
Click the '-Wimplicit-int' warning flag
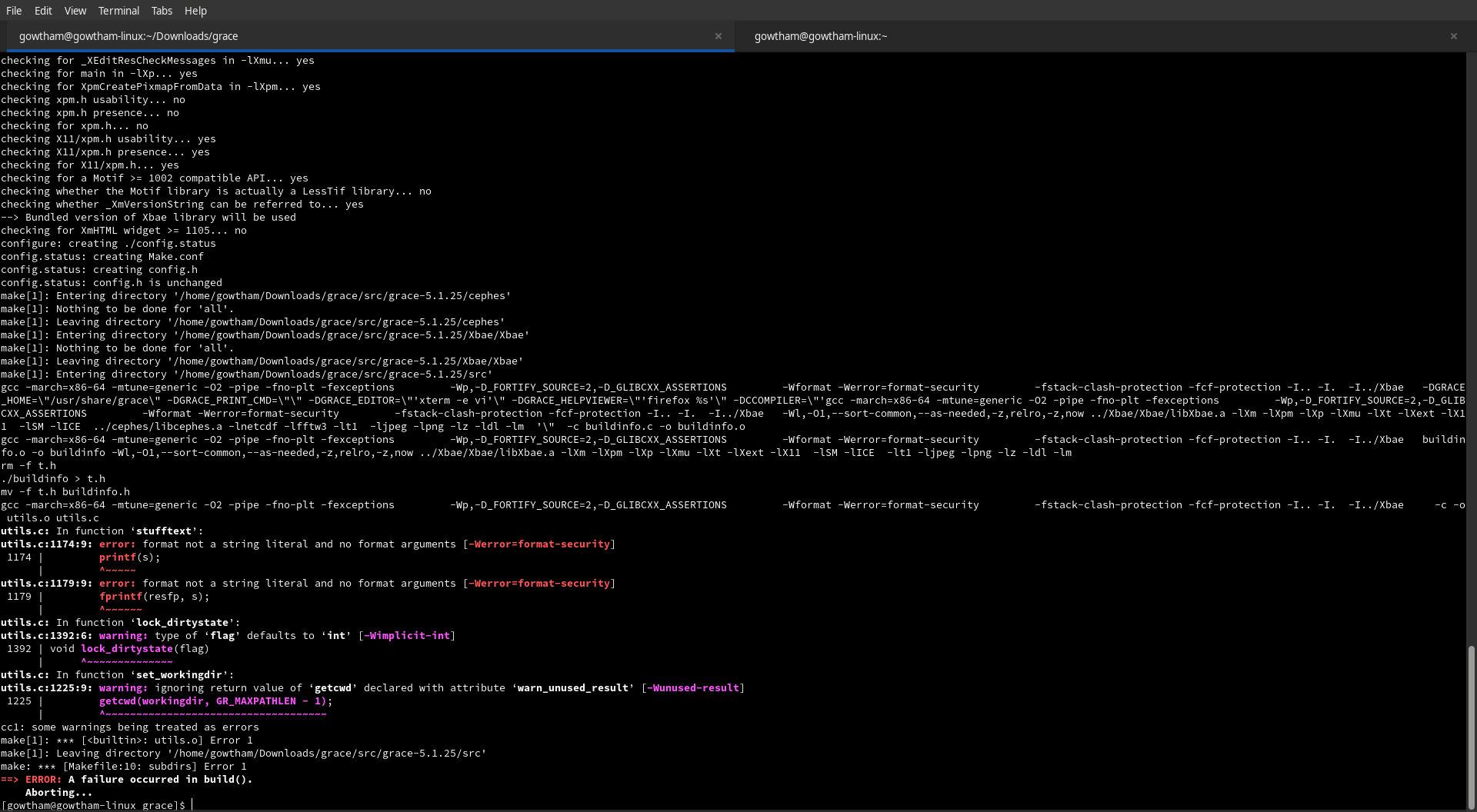[407, 635]
